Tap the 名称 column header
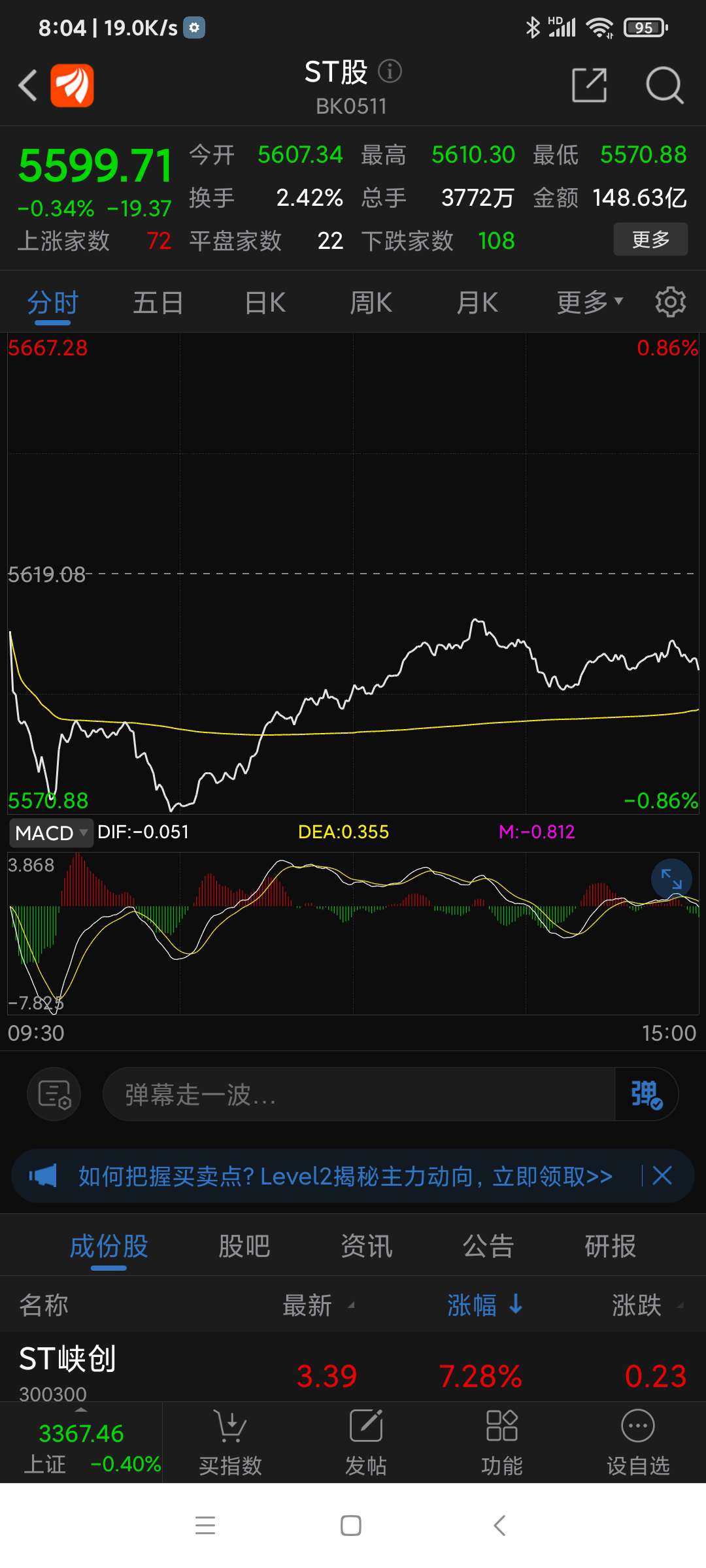706x1568 pixels. point(44,1305)
